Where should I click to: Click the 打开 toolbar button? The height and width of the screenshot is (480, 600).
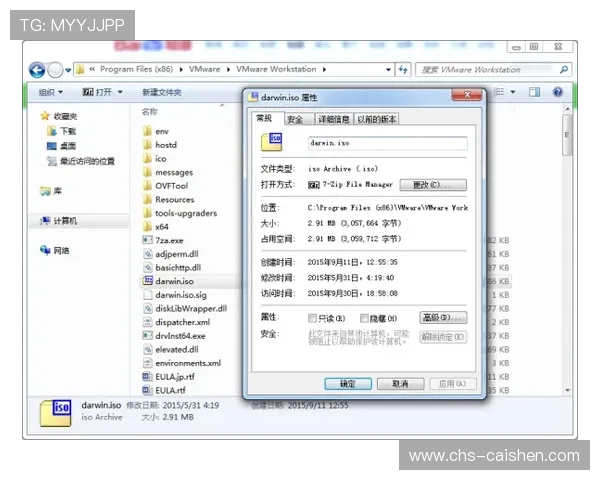97,92
